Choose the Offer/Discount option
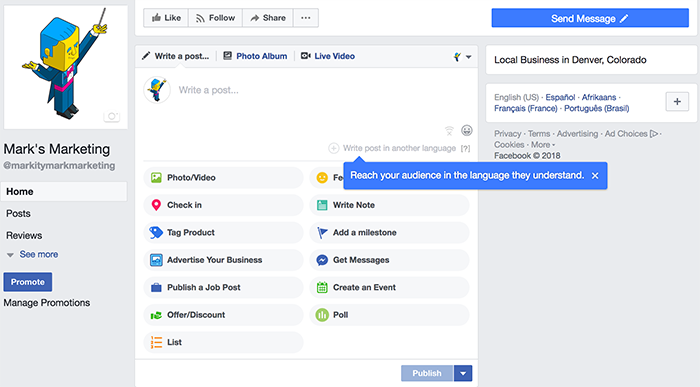This screenshot has height=387, width=700. pos(223,315)
